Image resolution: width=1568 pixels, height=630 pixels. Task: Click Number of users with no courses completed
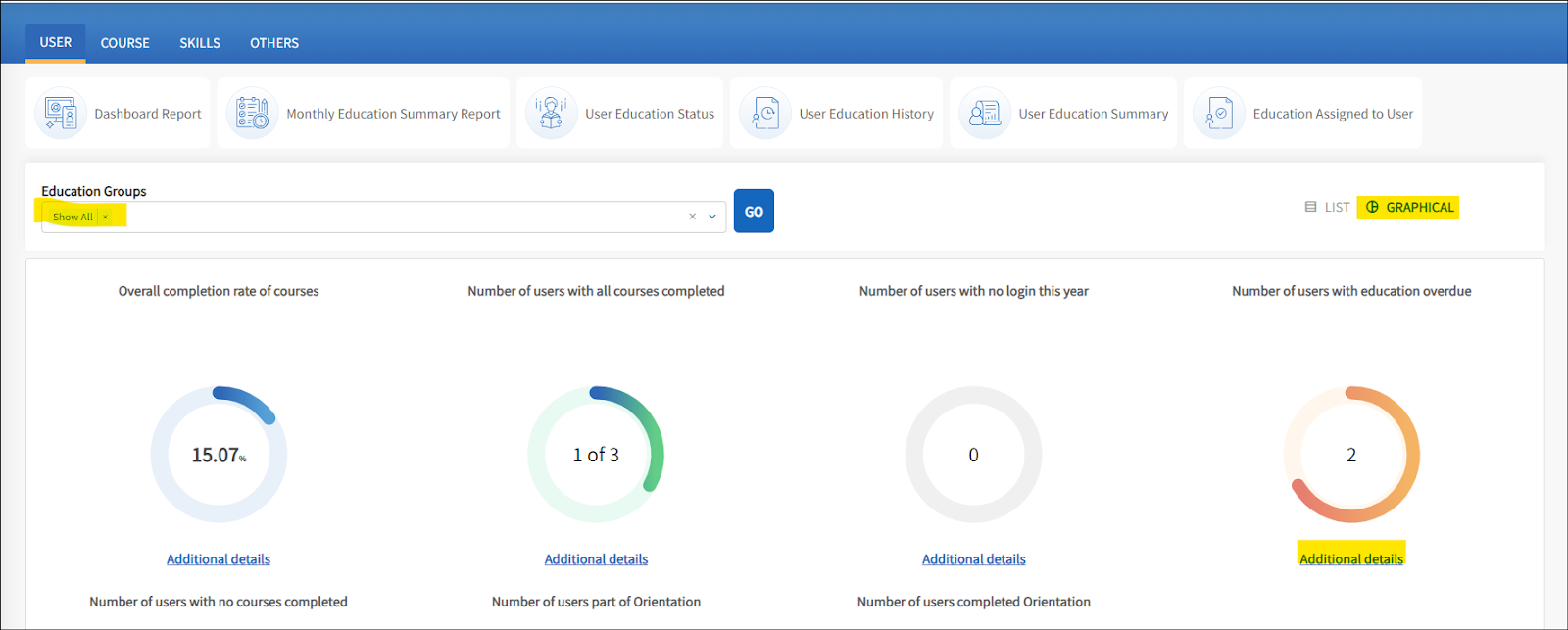pos(219,602)
